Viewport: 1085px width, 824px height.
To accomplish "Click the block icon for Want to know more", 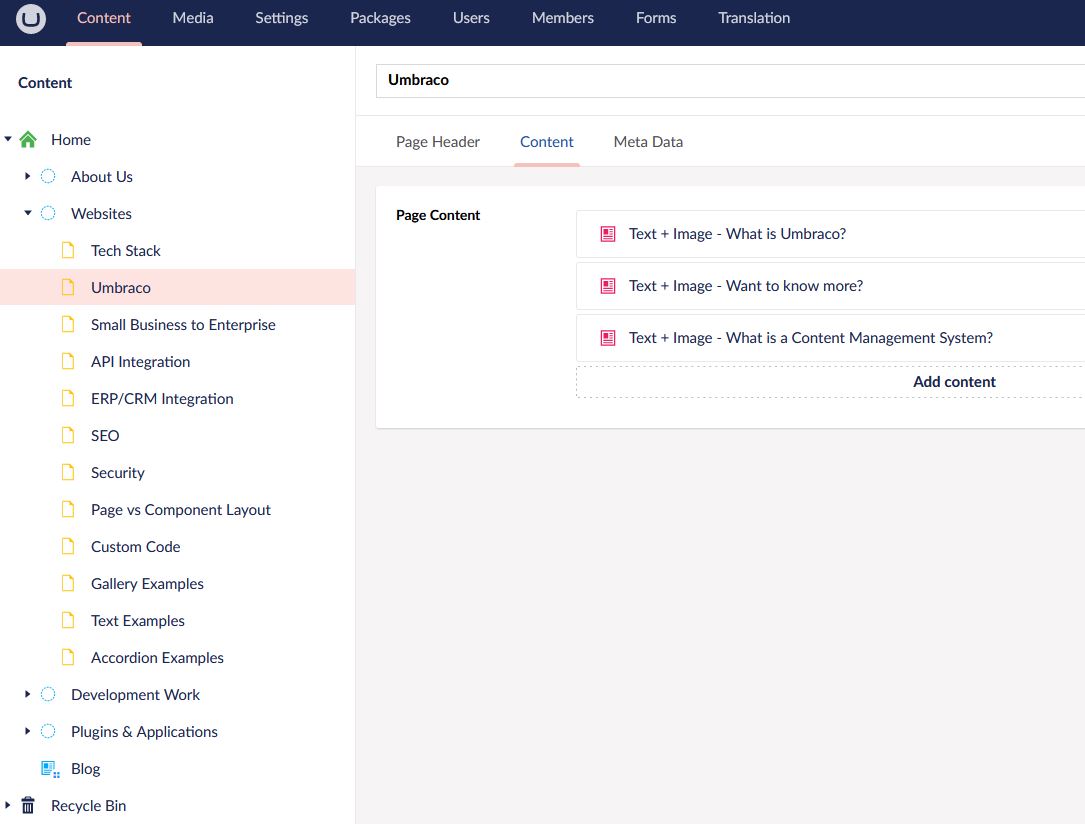I will tap(607, 286).
